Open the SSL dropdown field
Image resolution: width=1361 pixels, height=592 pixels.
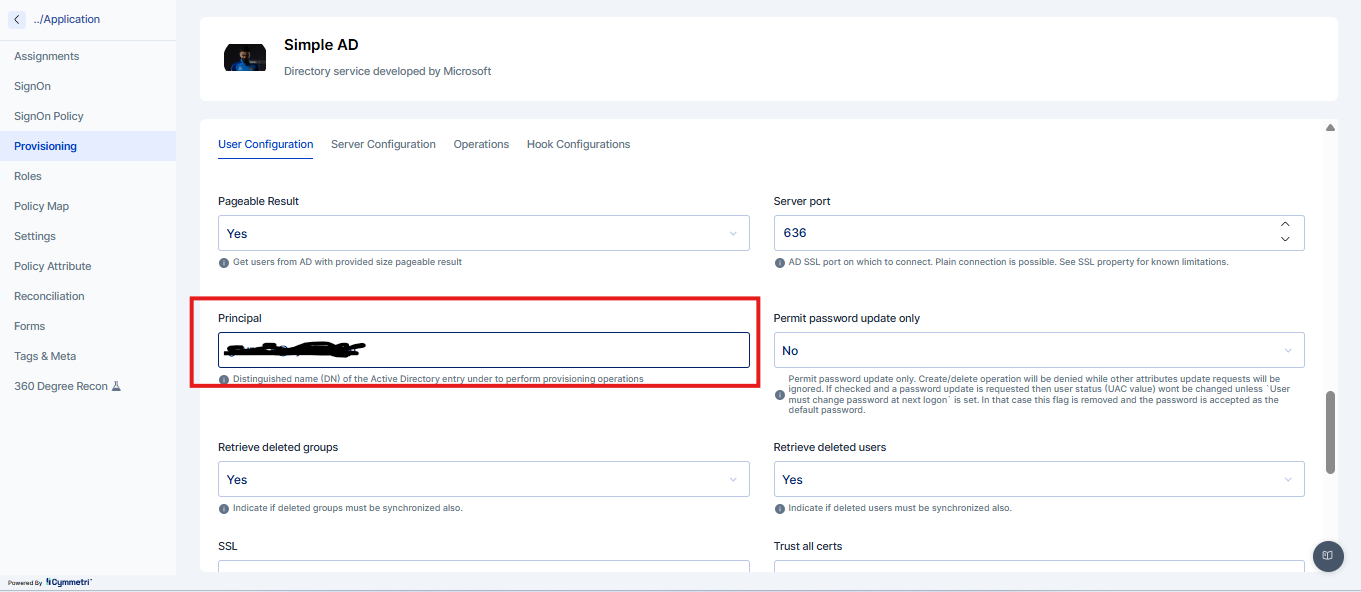coord(484,567)
